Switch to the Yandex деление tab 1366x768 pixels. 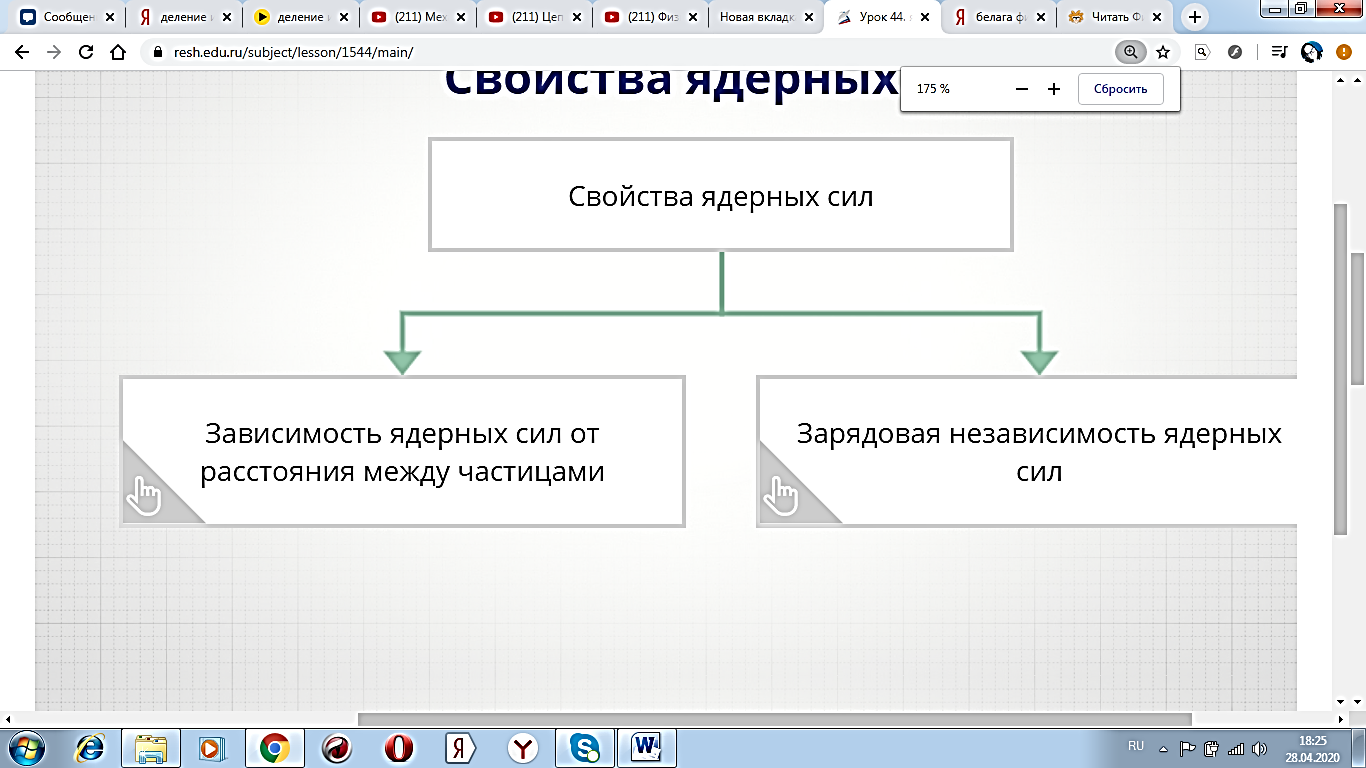point(183,17)
